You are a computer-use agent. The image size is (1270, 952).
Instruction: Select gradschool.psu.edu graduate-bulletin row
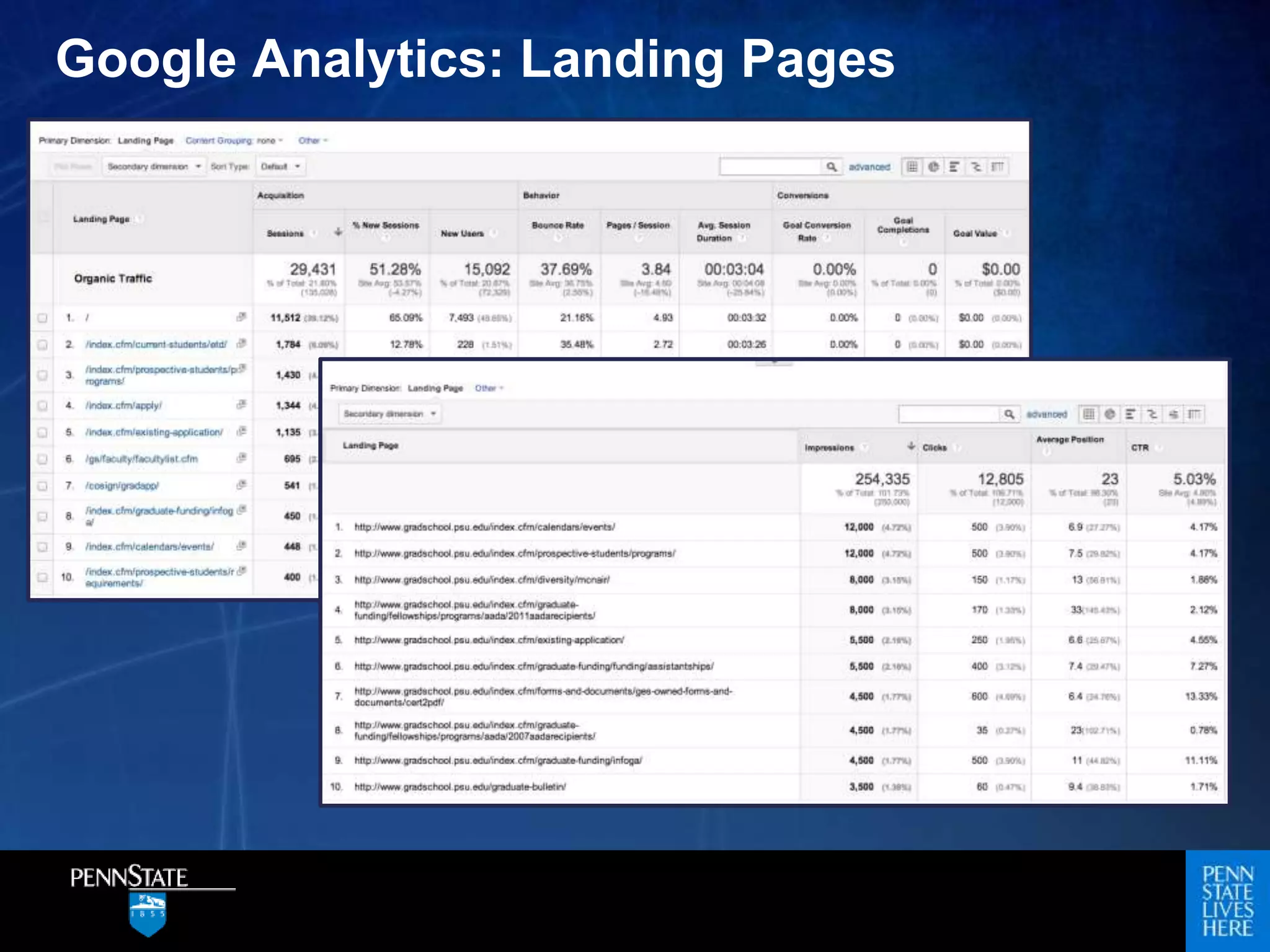(774, 787)
